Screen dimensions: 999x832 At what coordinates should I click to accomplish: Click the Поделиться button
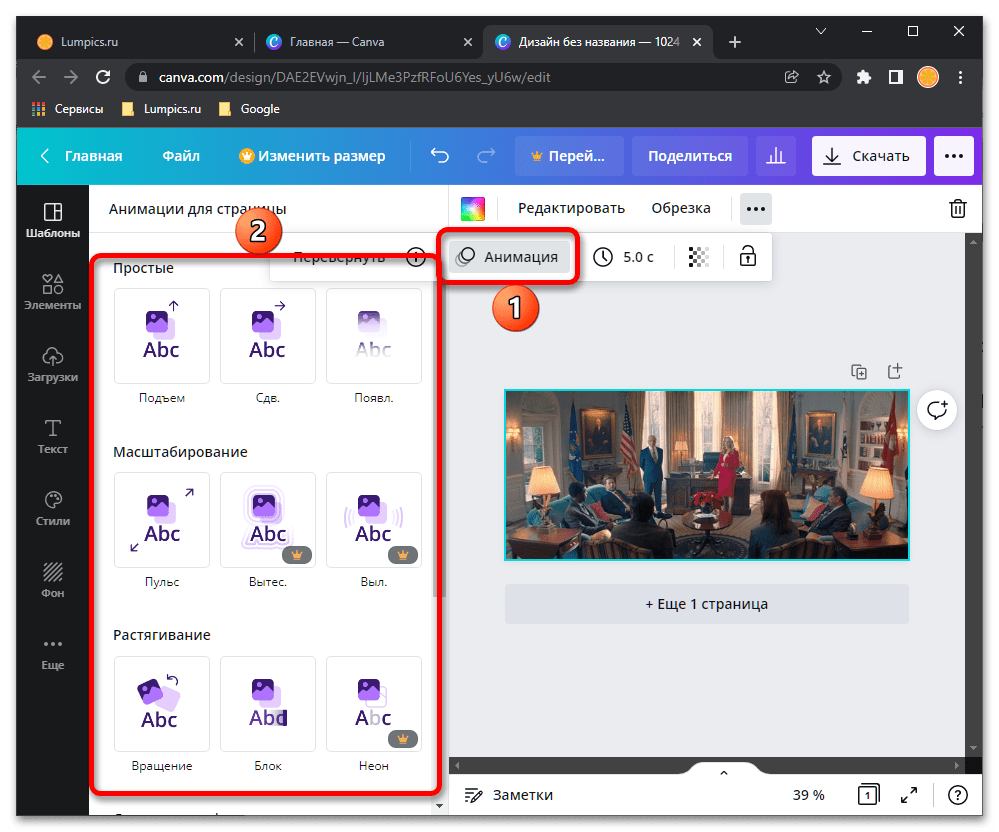click(x=690, y=155)
